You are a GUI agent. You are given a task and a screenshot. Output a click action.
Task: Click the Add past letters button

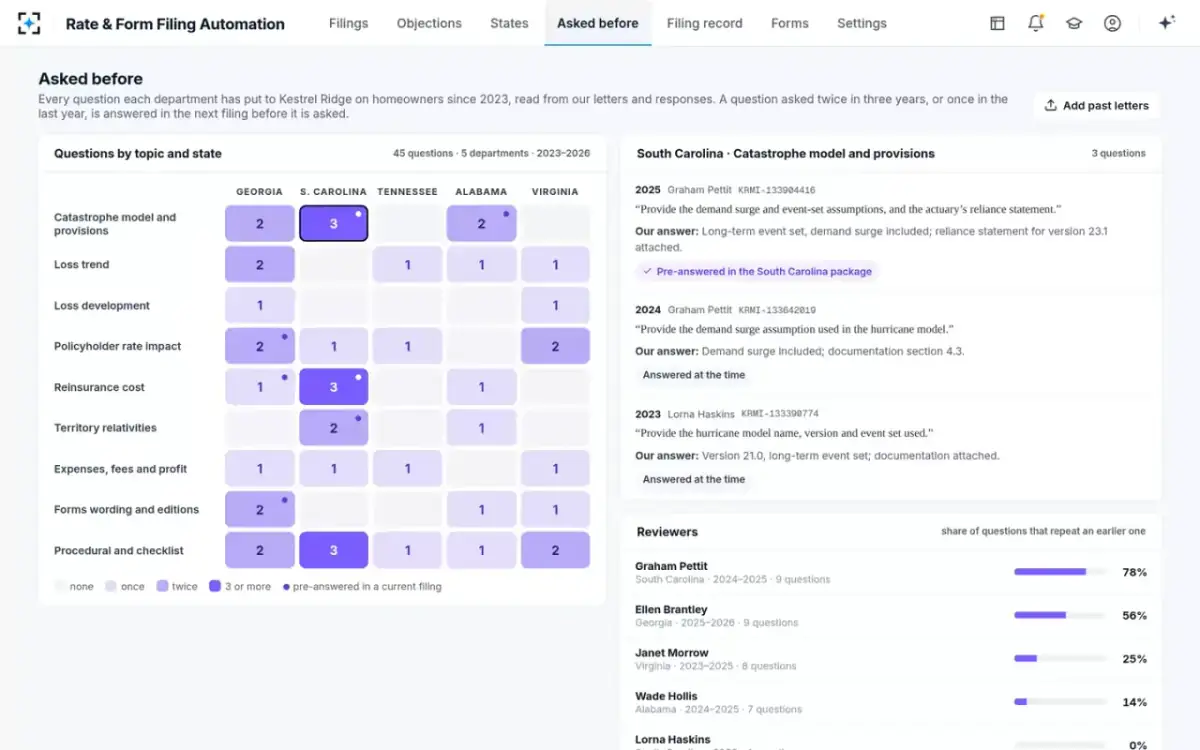coord(1097,105)
